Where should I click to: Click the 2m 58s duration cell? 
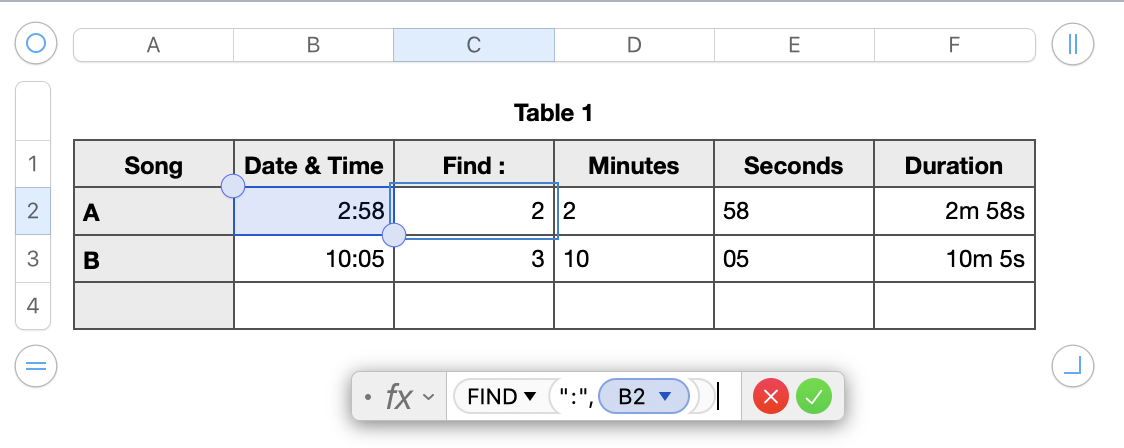pyautogui.click(x=954, y=211)
